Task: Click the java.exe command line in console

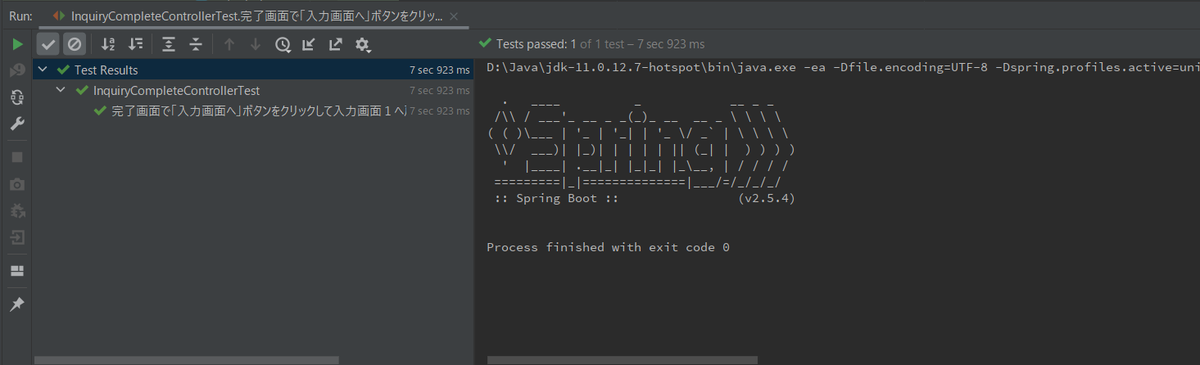Action: click(x=842, y=68)
